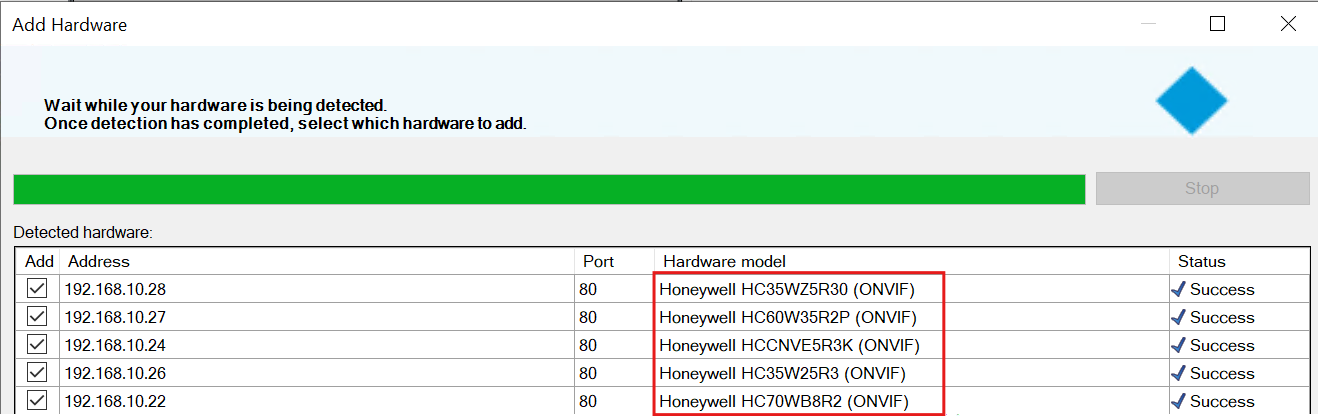This screenshot has height=416, width=1318.
Task: Click Success checkmark icon for 192.168.10.28
Action: 1180,289
